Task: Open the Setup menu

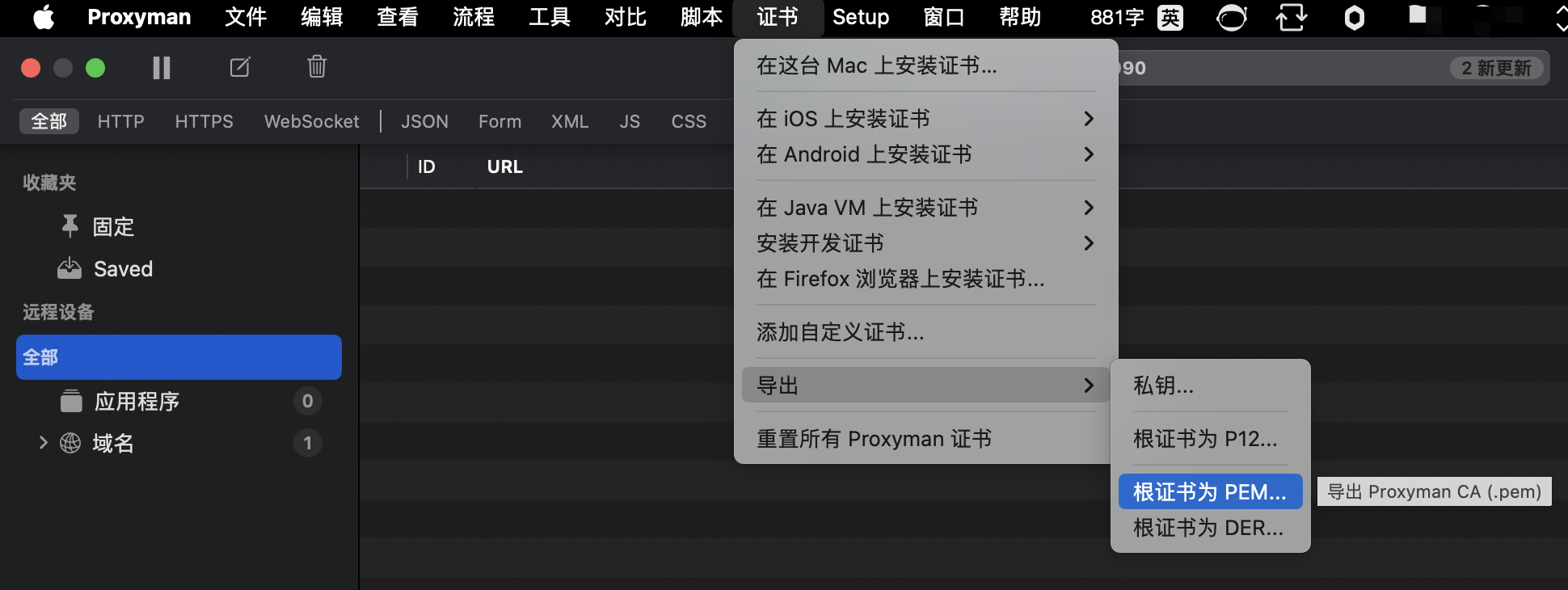Action: (x=860, y=17)
